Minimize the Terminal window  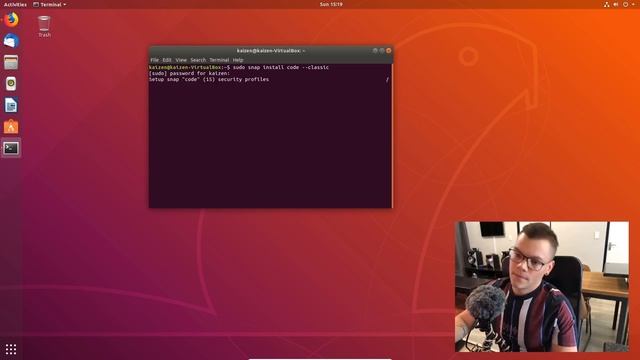(375, 51)
